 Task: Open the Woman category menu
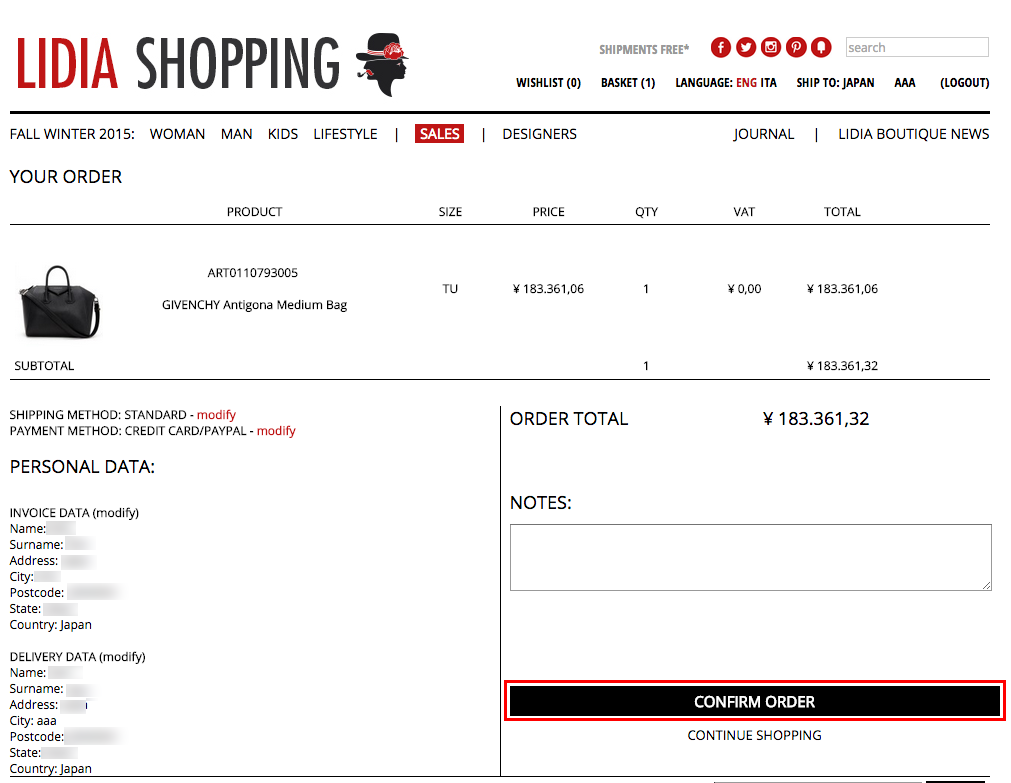(177, 134)
